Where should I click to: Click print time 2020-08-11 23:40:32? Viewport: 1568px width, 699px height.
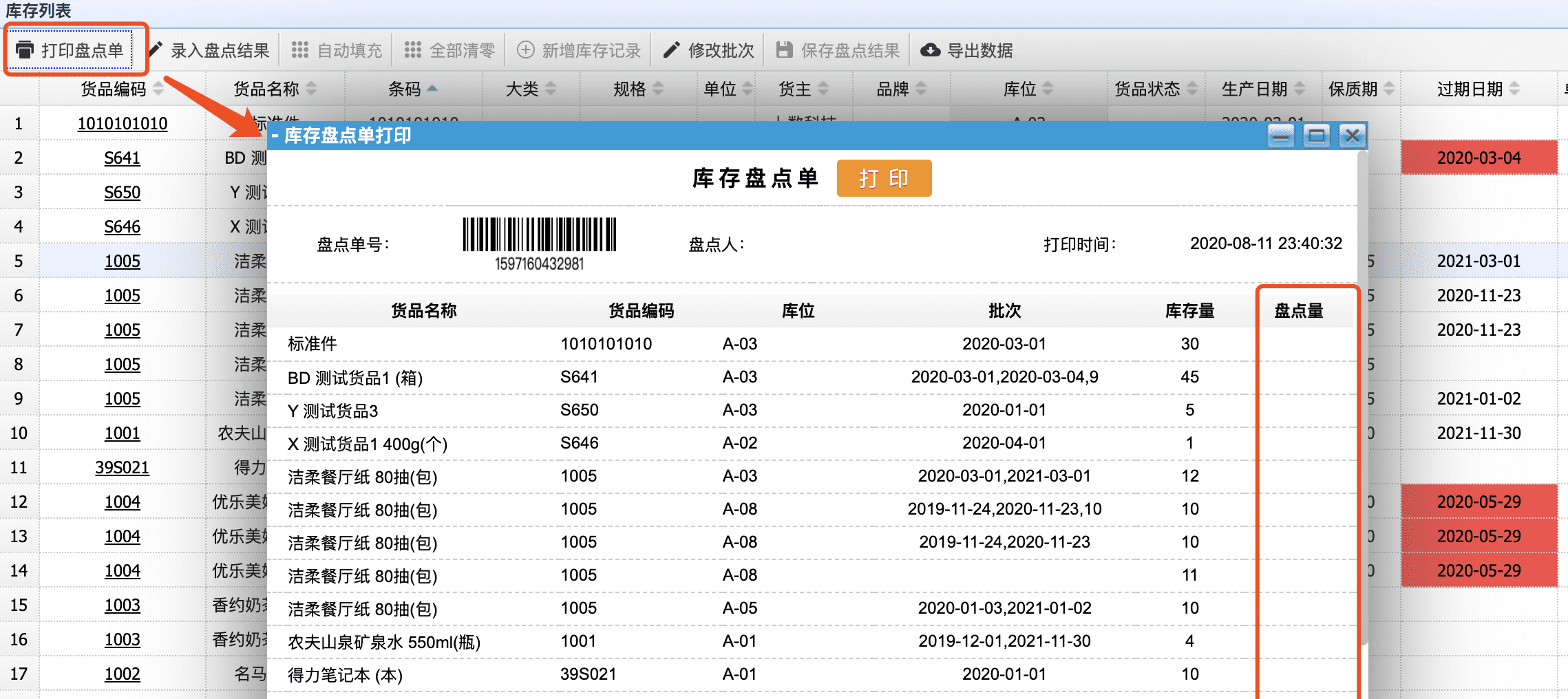pos(1266,244)
